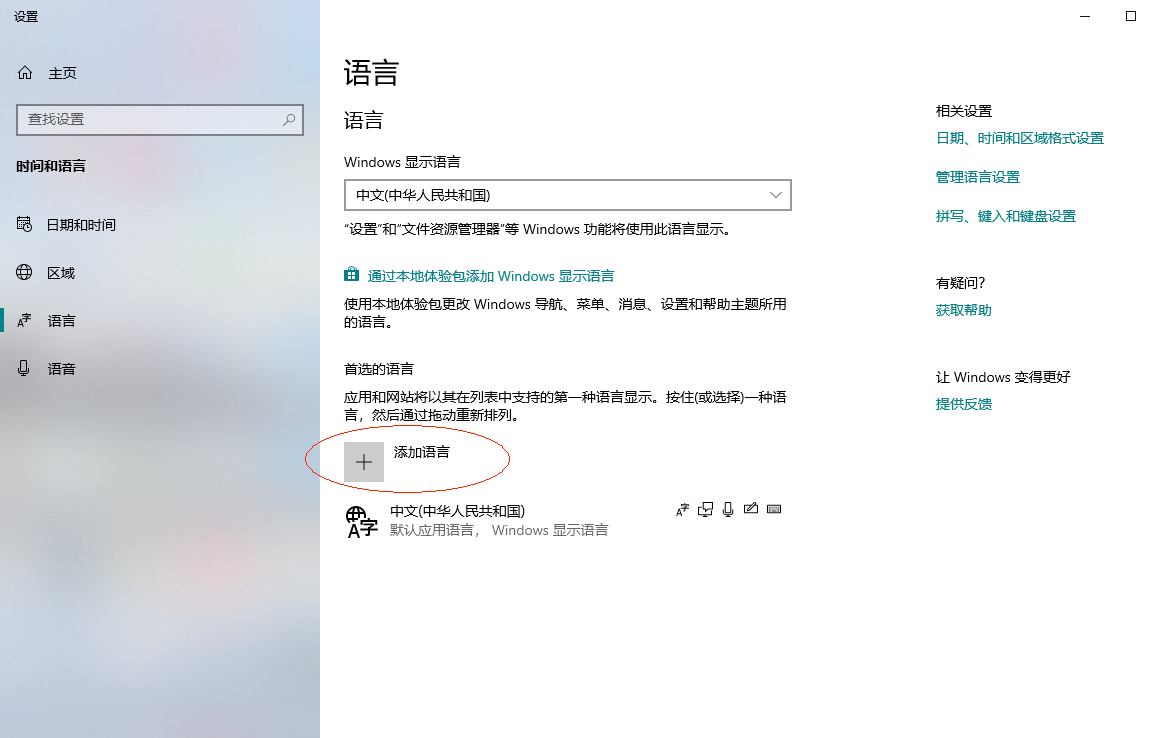Go to 主页 in the sidebar
The image size is (1154, 738).
(63, 73)
